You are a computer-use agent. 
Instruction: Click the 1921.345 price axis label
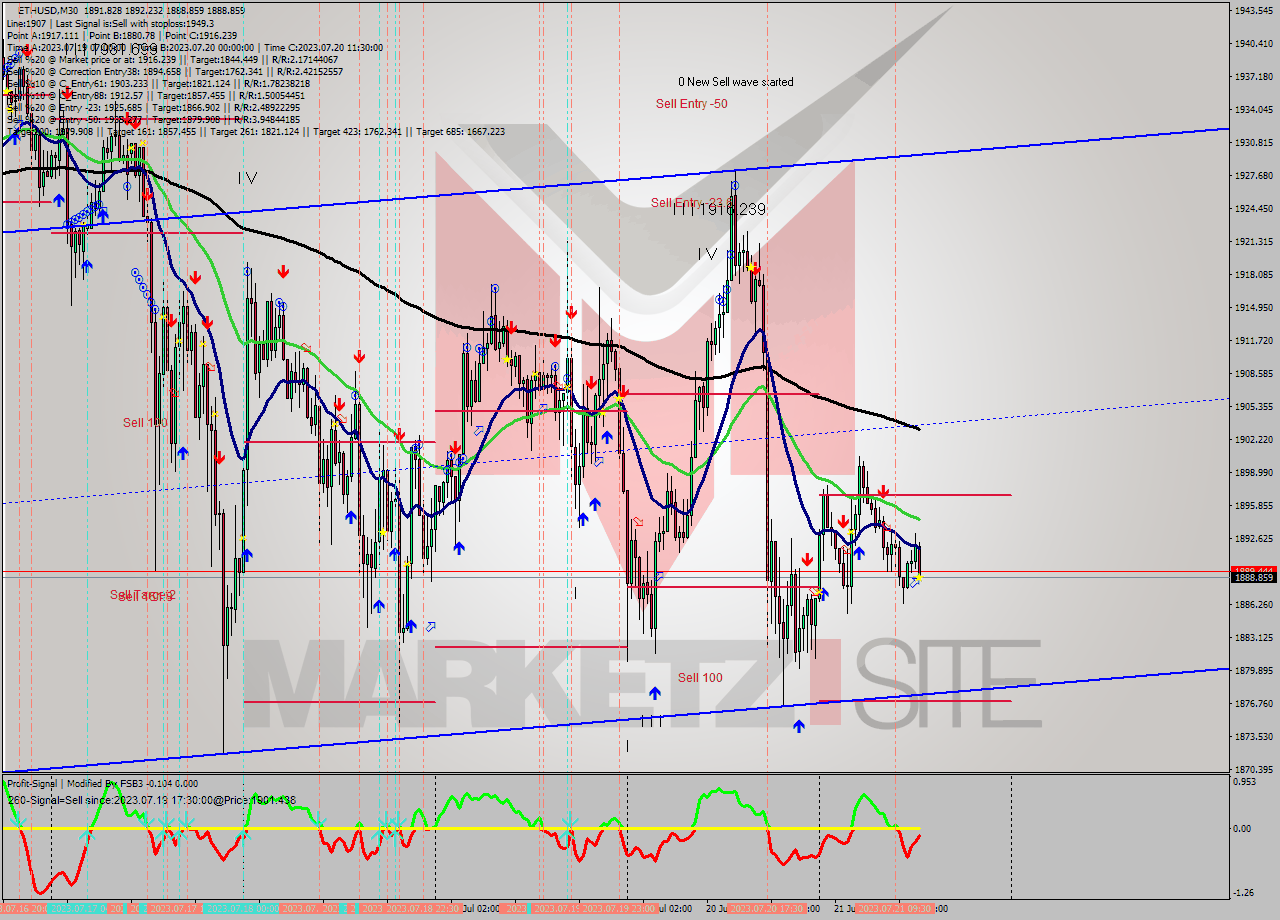click(x=1253, y=241)
